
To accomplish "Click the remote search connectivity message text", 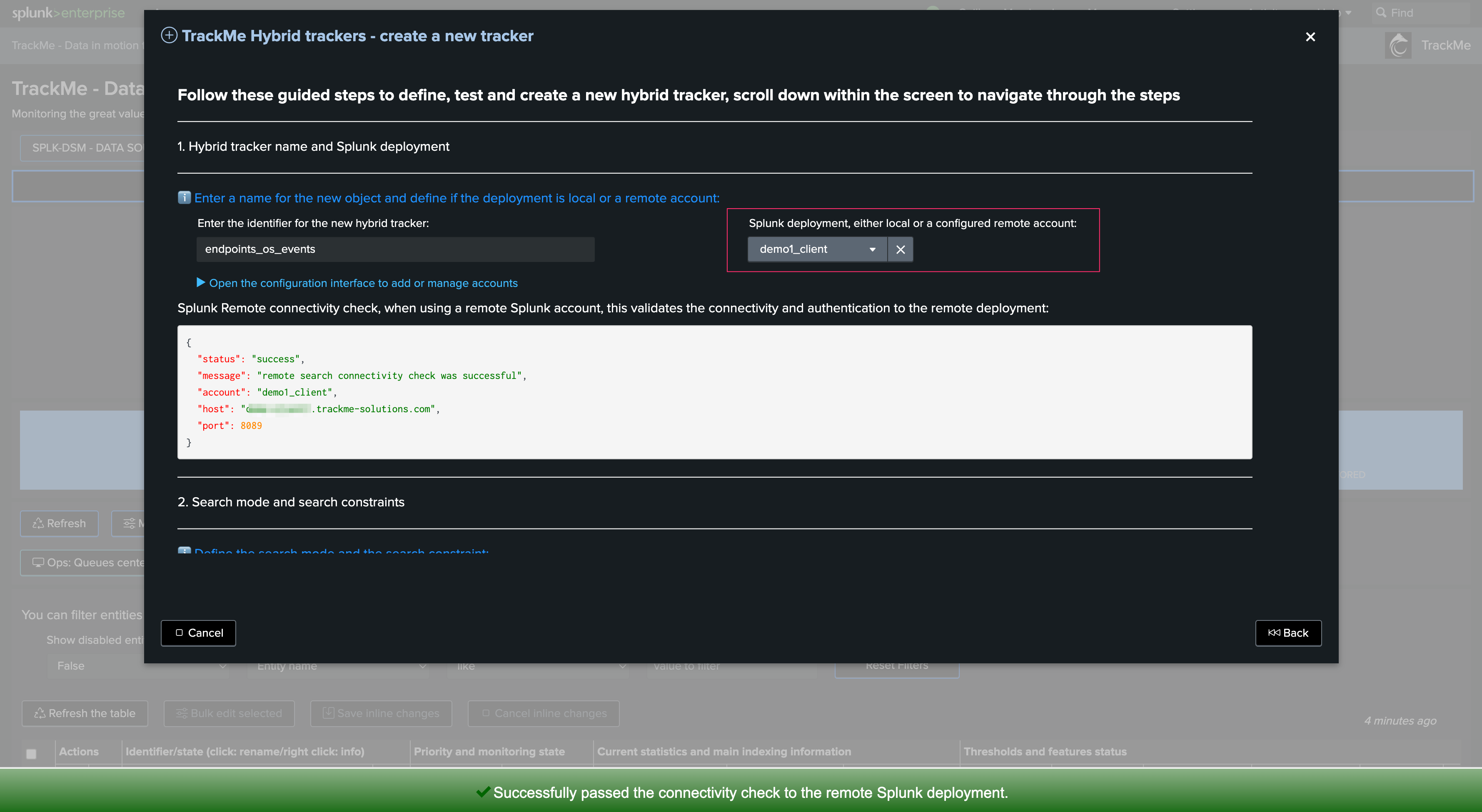I will point(389,376).
